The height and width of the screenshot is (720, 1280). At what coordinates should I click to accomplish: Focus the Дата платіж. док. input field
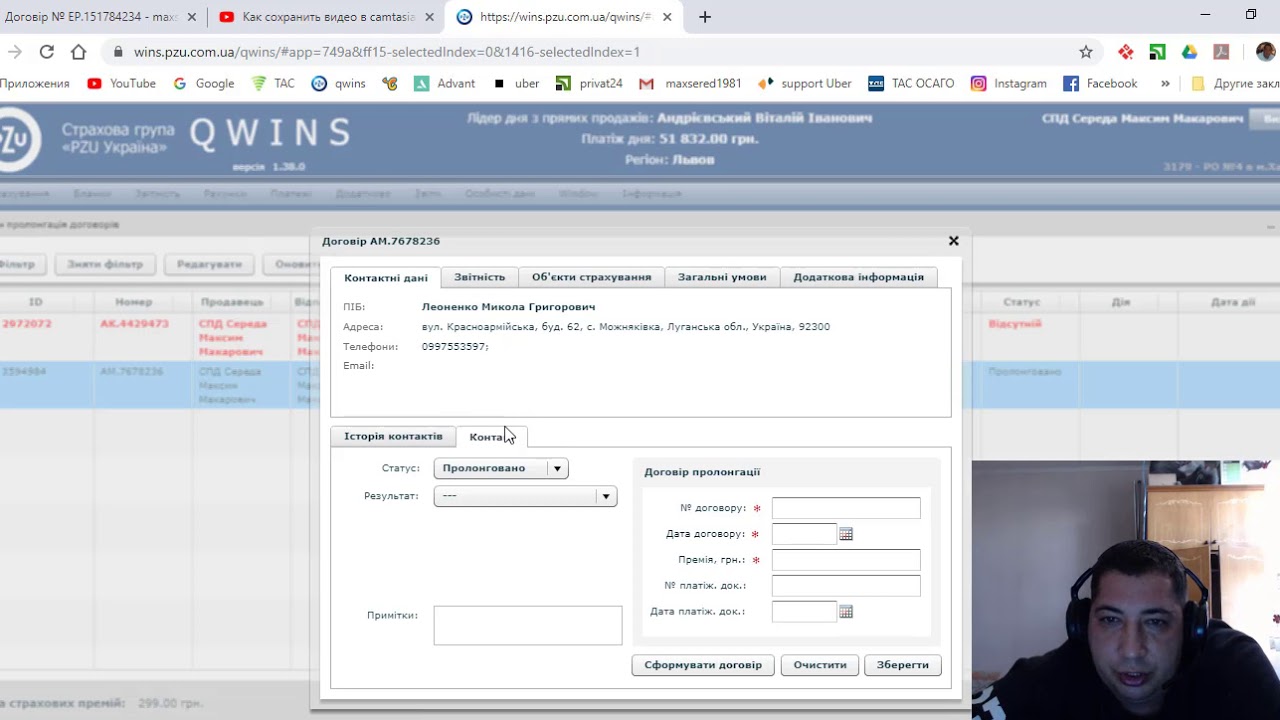[x=804, y=611]
